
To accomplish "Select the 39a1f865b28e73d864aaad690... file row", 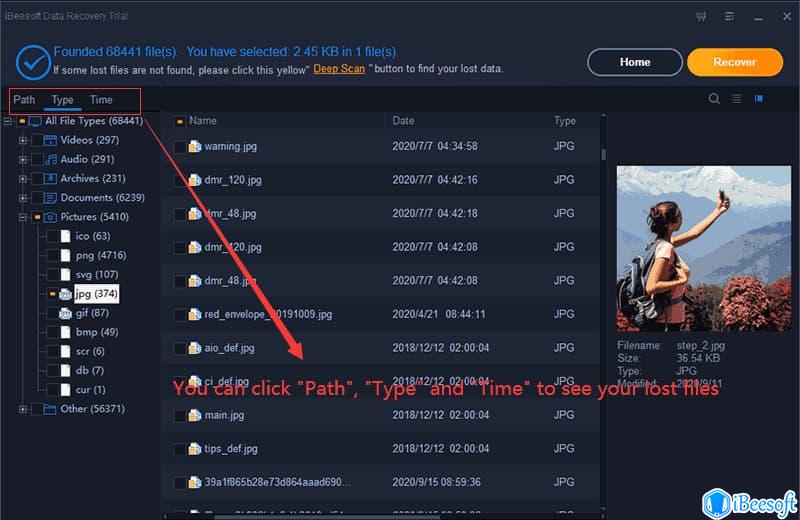I will tap(380, 482).
